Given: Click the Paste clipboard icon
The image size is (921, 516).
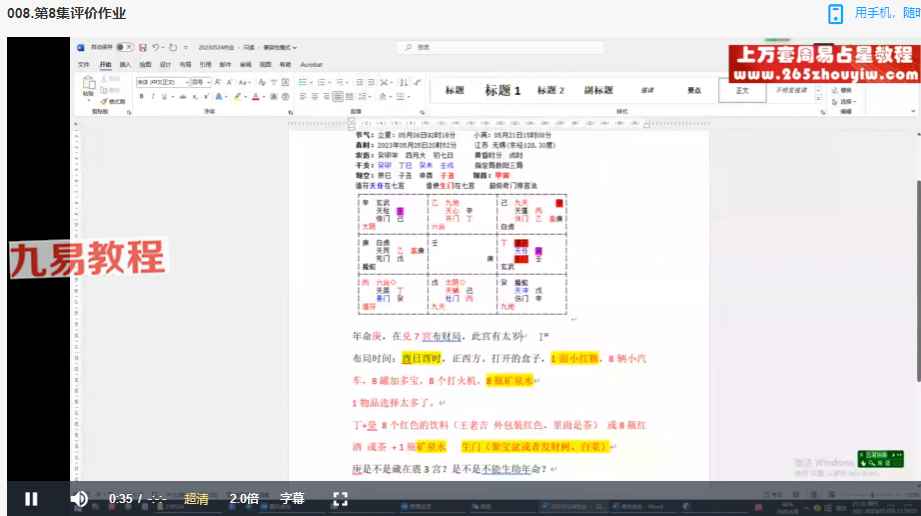Looking at the screenshot, I should [x=89, y=82].
